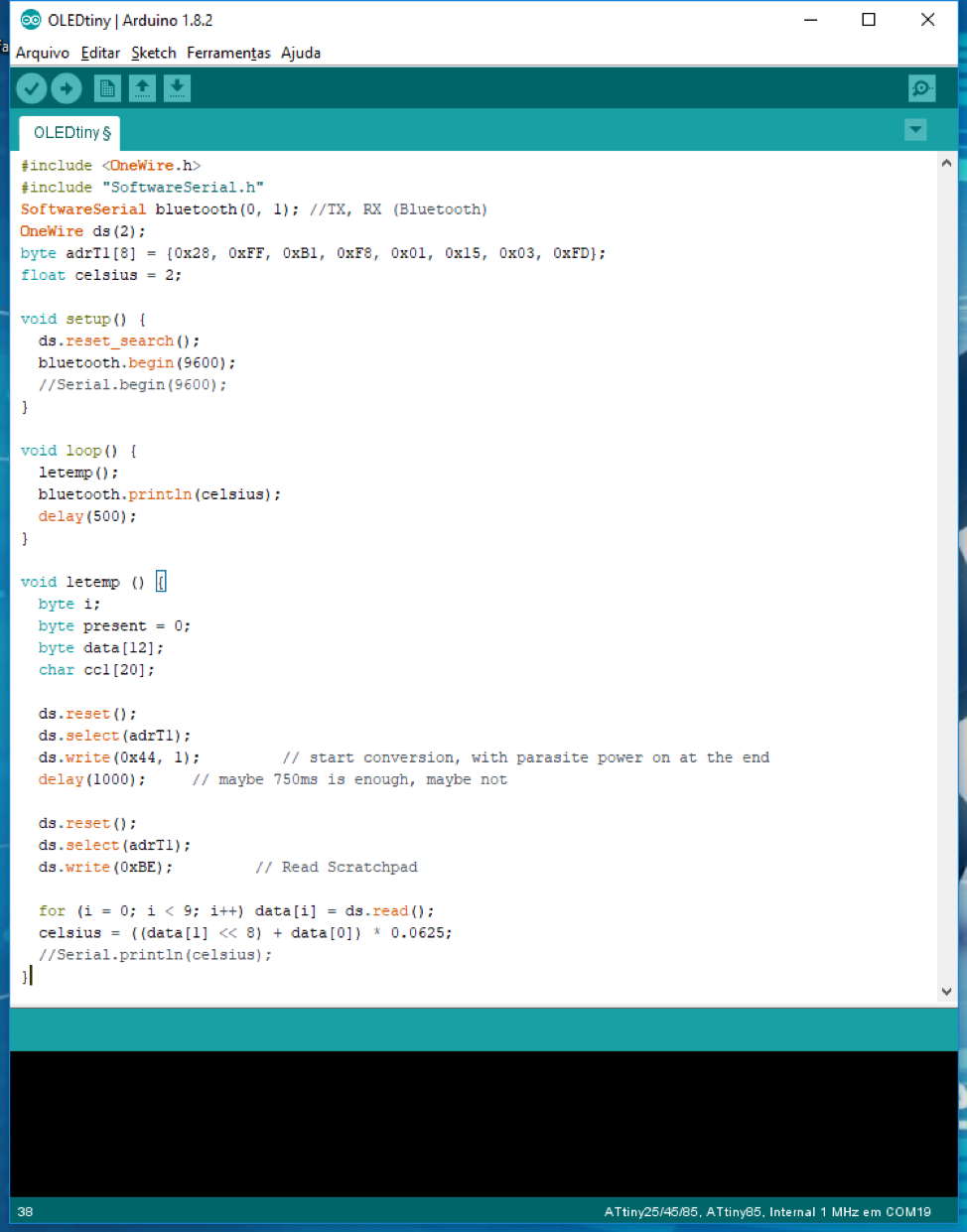Close the Arduino IDE window
The width and height of the screenshot is (967, 1232).
pos(927,20)
